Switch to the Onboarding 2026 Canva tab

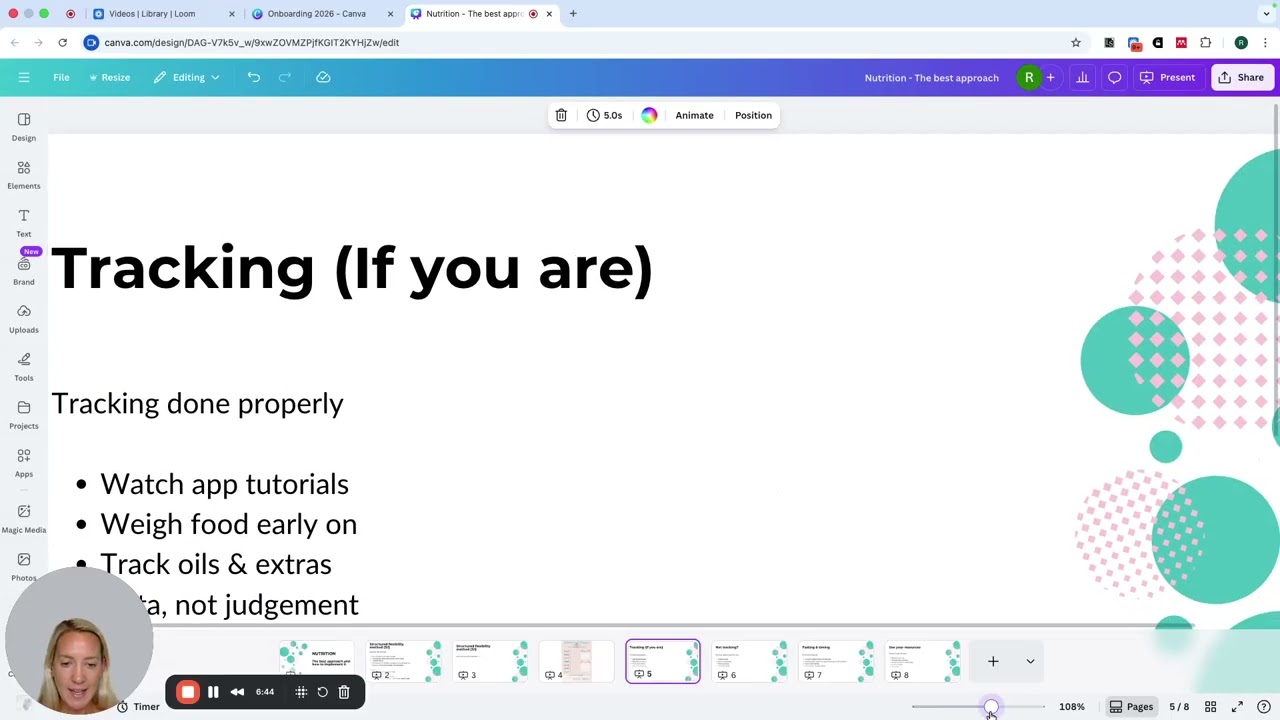coord(316,14)
